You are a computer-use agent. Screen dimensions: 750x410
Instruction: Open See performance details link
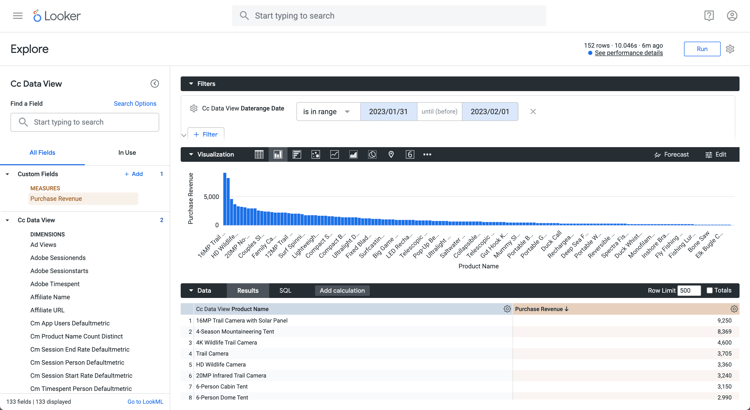point(629,53)
